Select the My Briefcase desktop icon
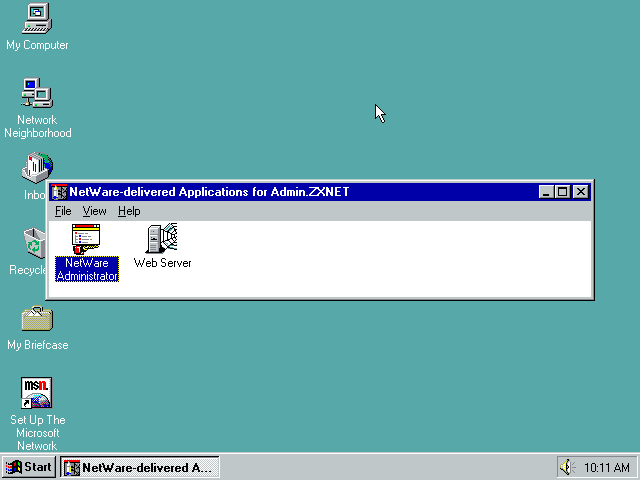This screenshot has width=640, height=480. (37, 318)
